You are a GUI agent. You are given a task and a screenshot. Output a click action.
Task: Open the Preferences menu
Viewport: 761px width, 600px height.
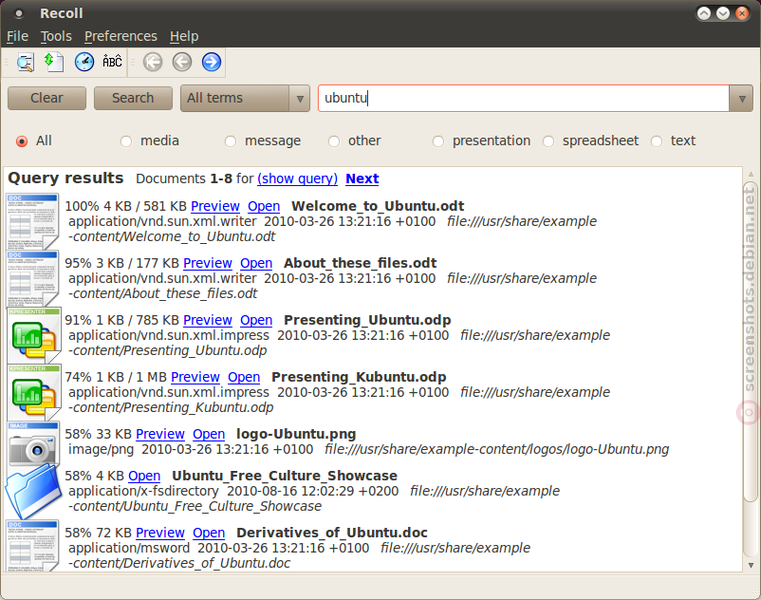point(120,36)
